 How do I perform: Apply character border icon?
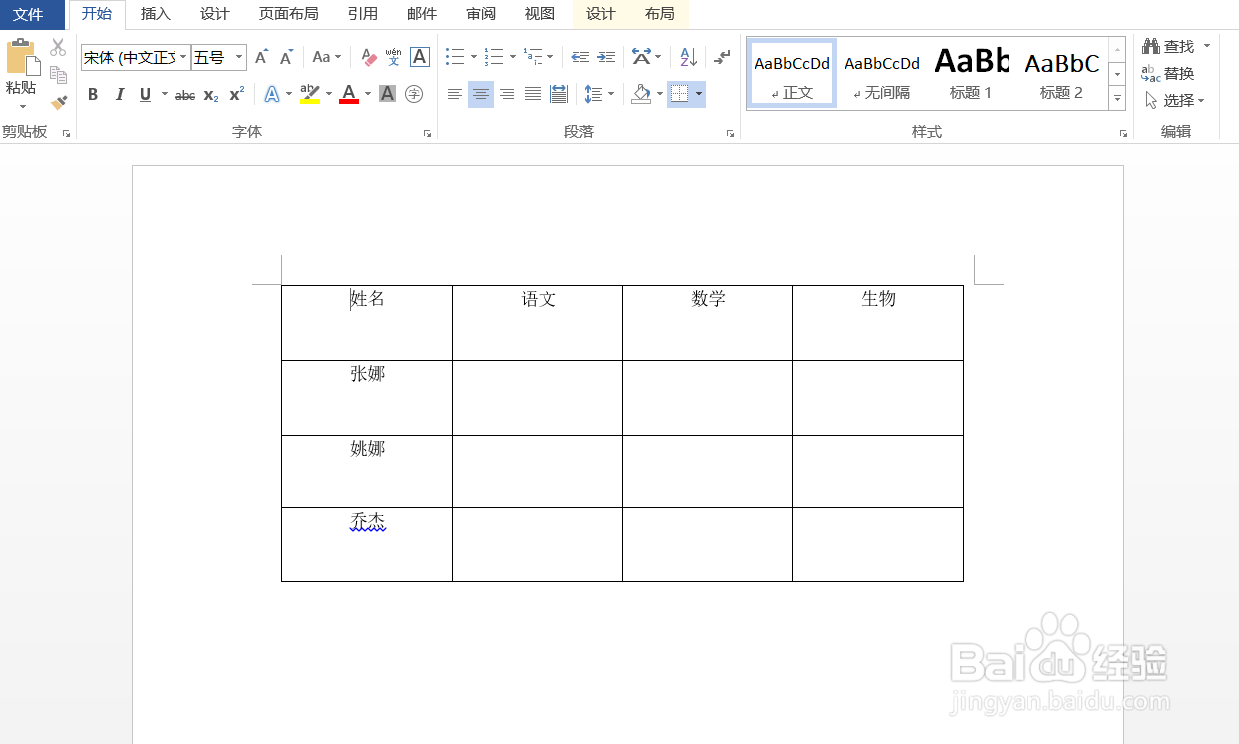click(420, 57)
